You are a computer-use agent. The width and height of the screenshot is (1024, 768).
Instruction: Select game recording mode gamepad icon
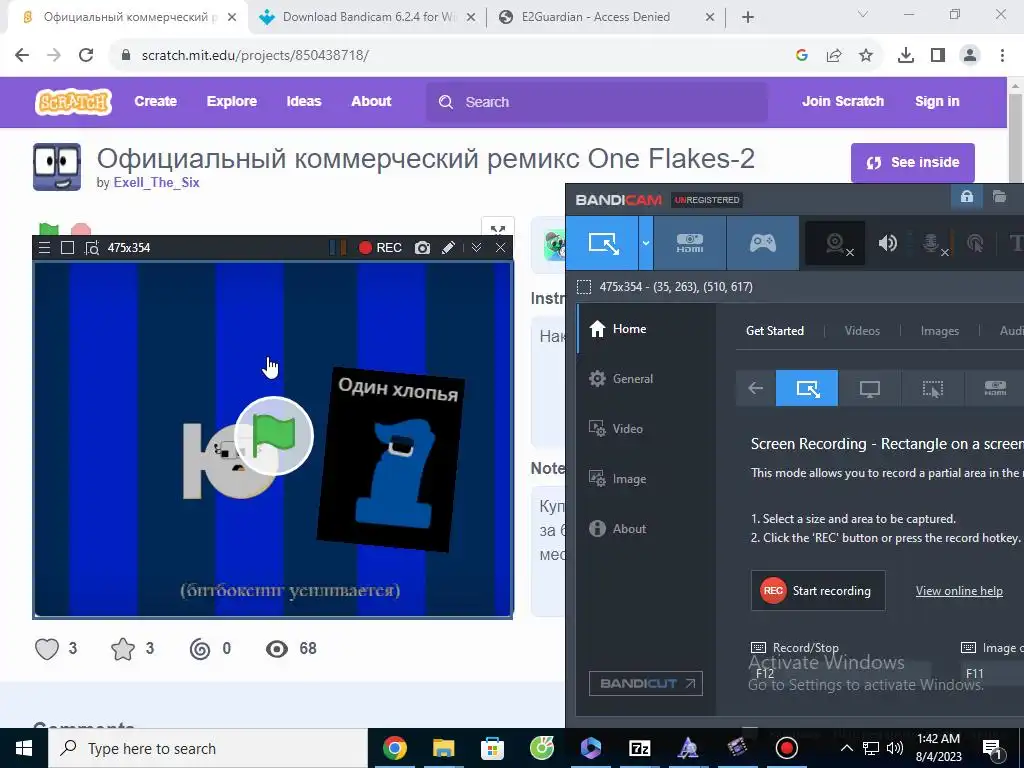point(762,243)
